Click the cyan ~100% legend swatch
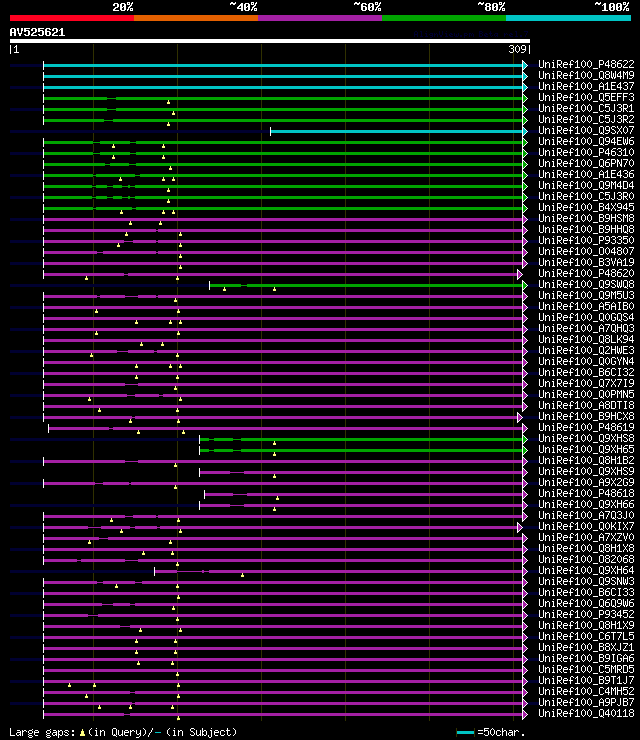 coord(568,18)
